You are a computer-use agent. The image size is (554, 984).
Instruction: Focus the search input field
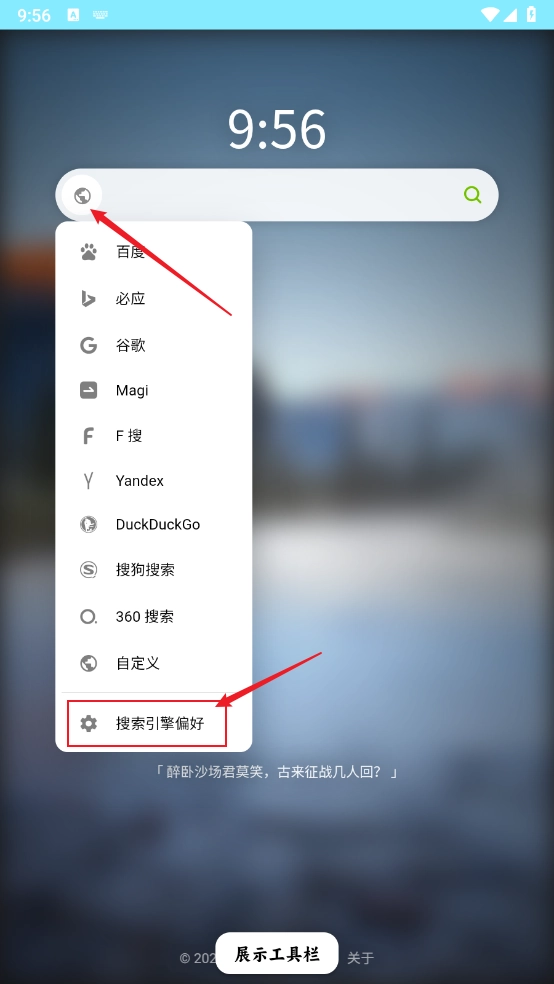pyautogui.click(x=277, y=195)
